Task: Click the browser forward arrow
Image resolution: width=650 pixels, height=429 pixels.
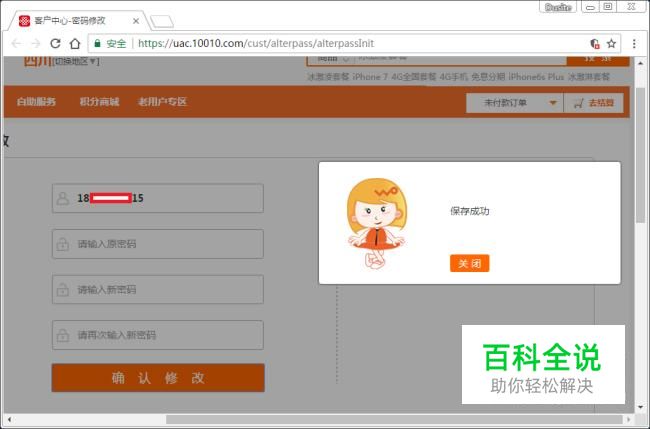Action: [36, 44]
